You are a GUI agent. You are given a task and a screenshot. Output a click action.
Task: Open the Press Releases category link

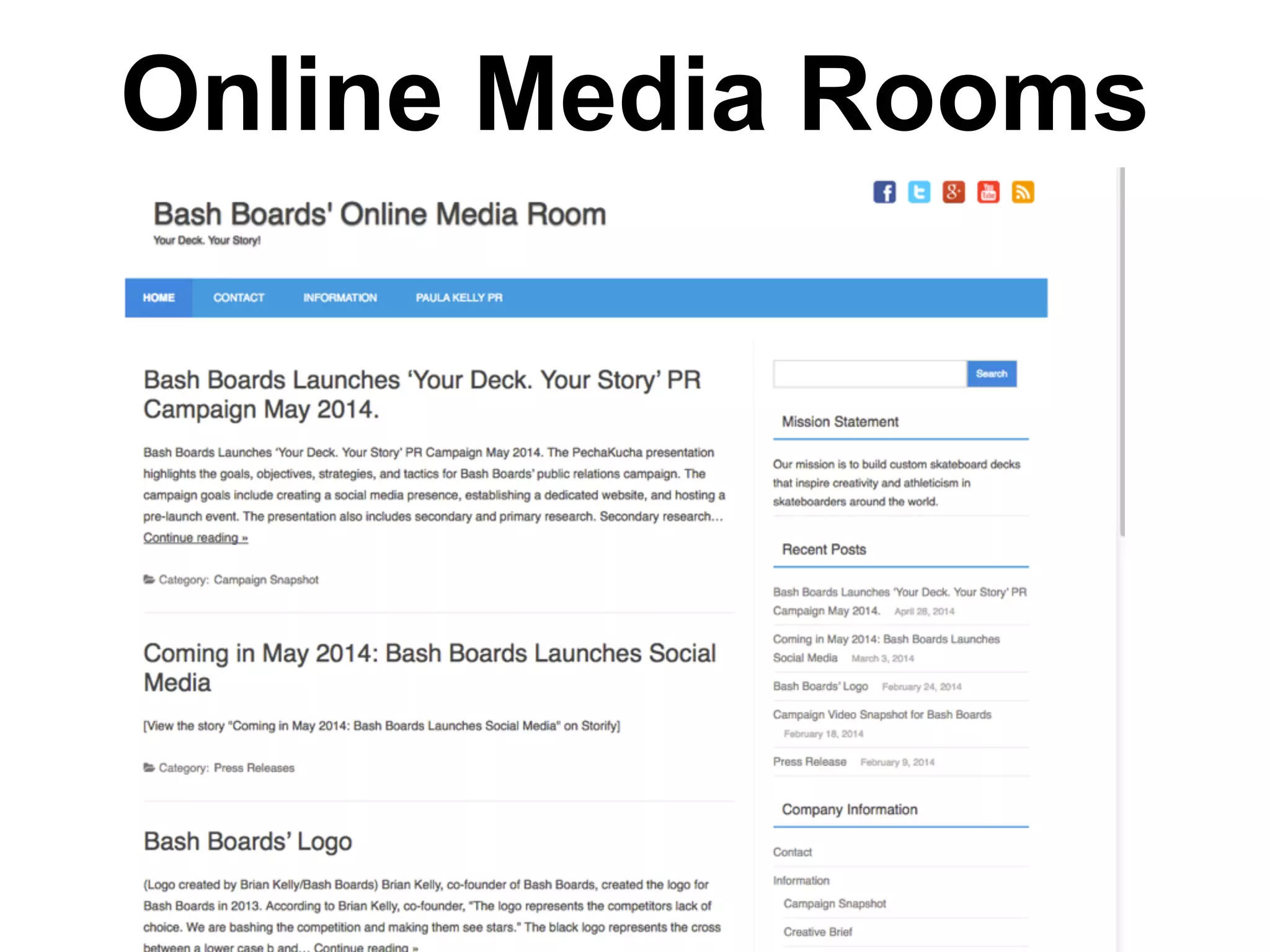point(254,768)
